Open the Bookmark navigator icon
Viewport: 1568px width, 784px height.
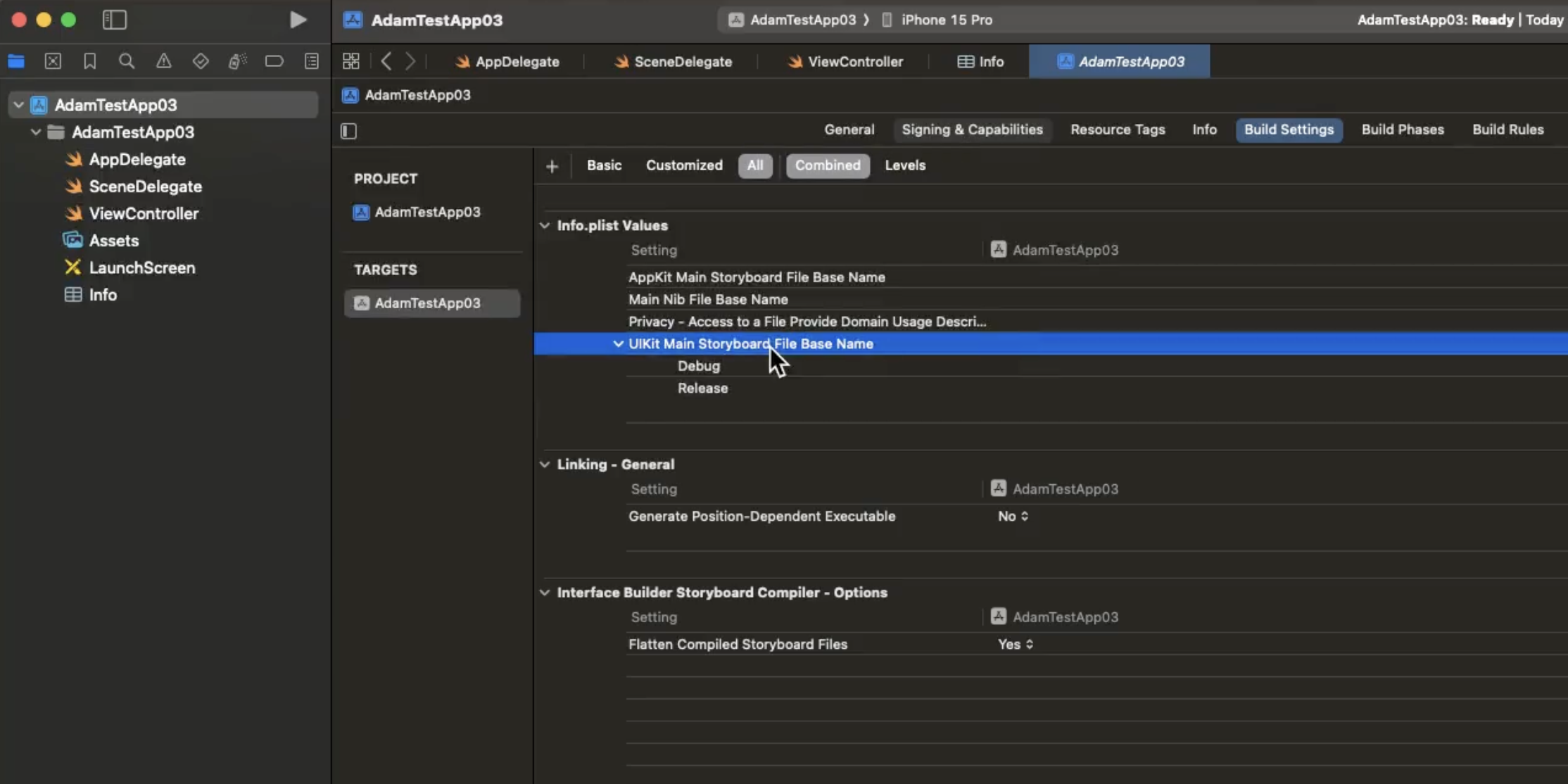89,61
